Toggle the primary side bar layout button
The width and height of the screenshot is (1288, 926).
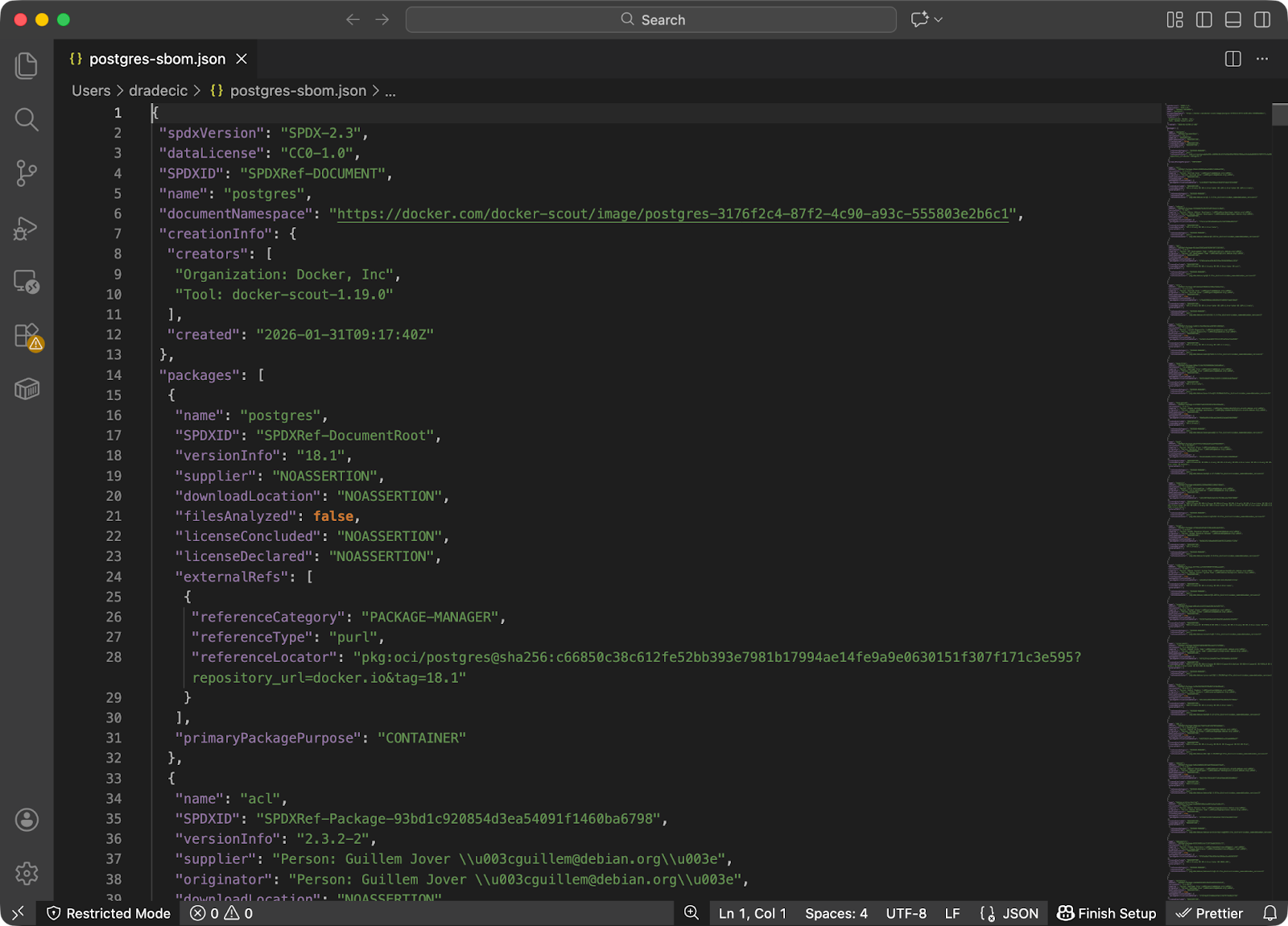pyautogui.click(x=1203, y=20)
